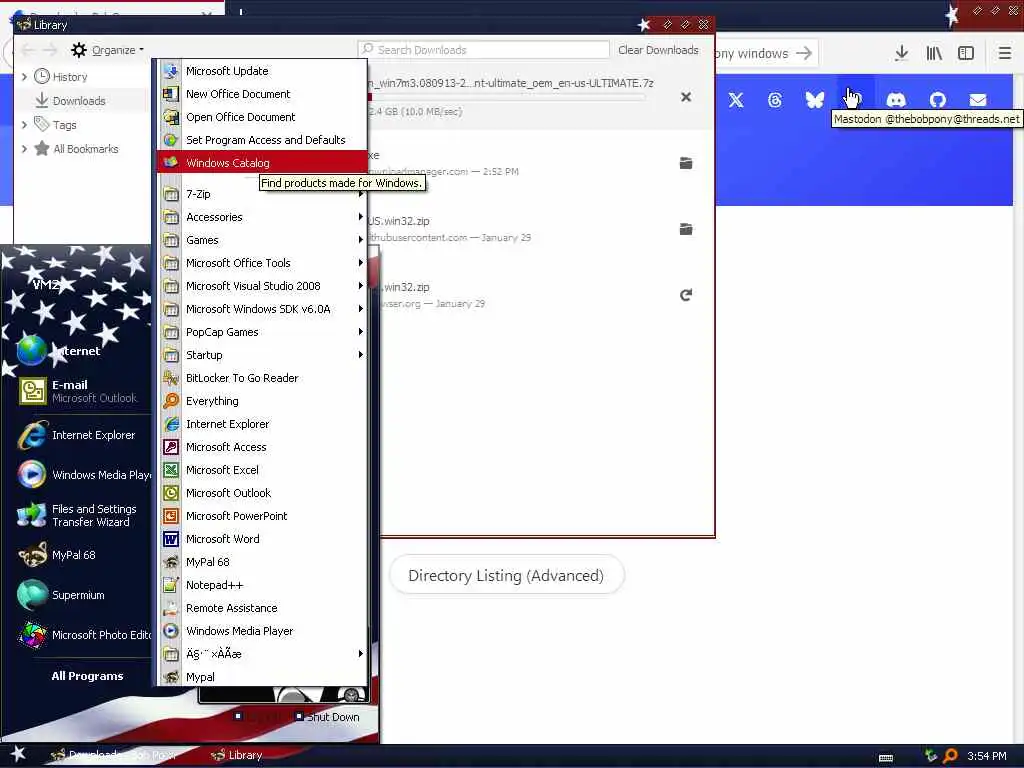
Task: Expand the Tags tree item
Action: coord(24,125)
